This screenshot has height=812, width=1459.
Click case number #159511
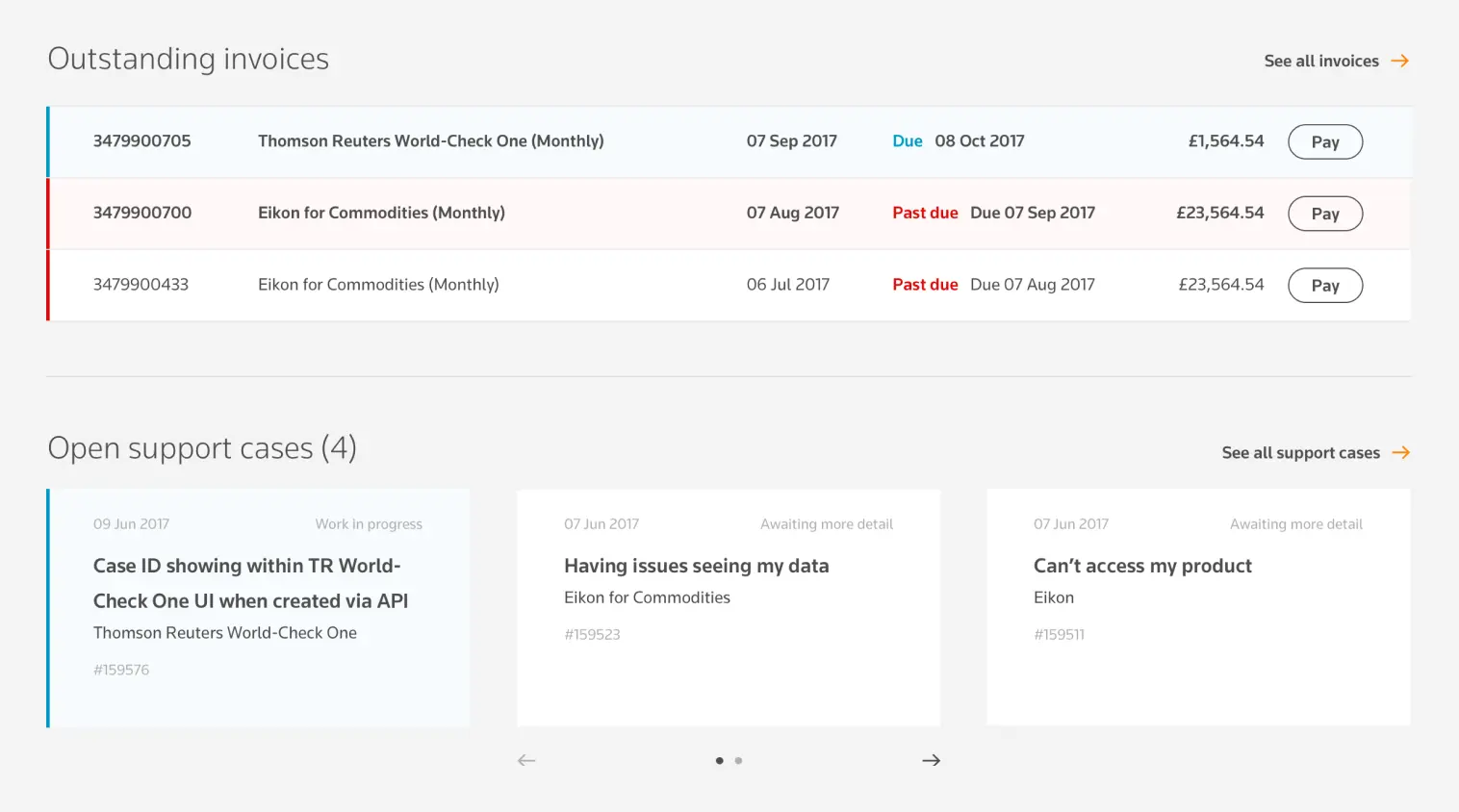(1059, 634)
